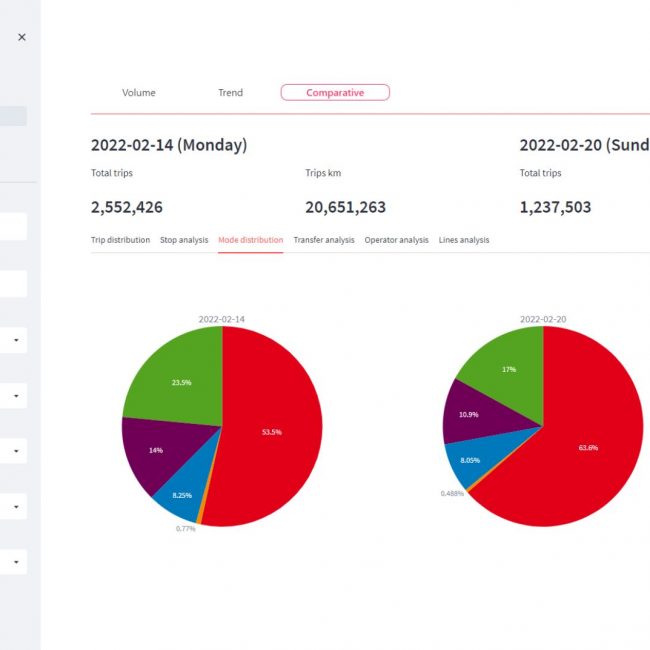Switch to the Volume tab
The height and width of the screenshot is (650, 650).
[139, 93]
